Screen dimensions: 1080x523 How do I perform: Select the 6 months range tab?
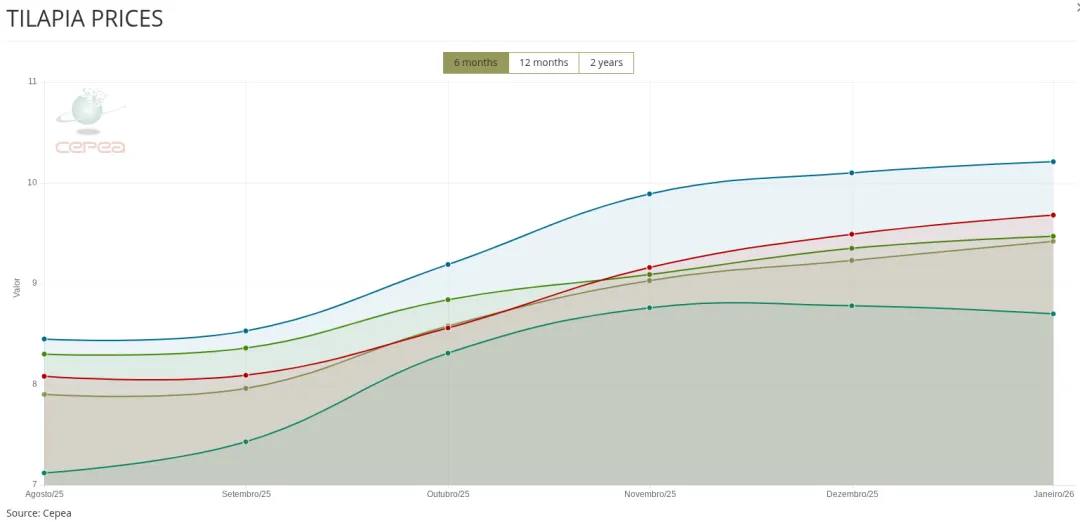(x=475, y=63)
